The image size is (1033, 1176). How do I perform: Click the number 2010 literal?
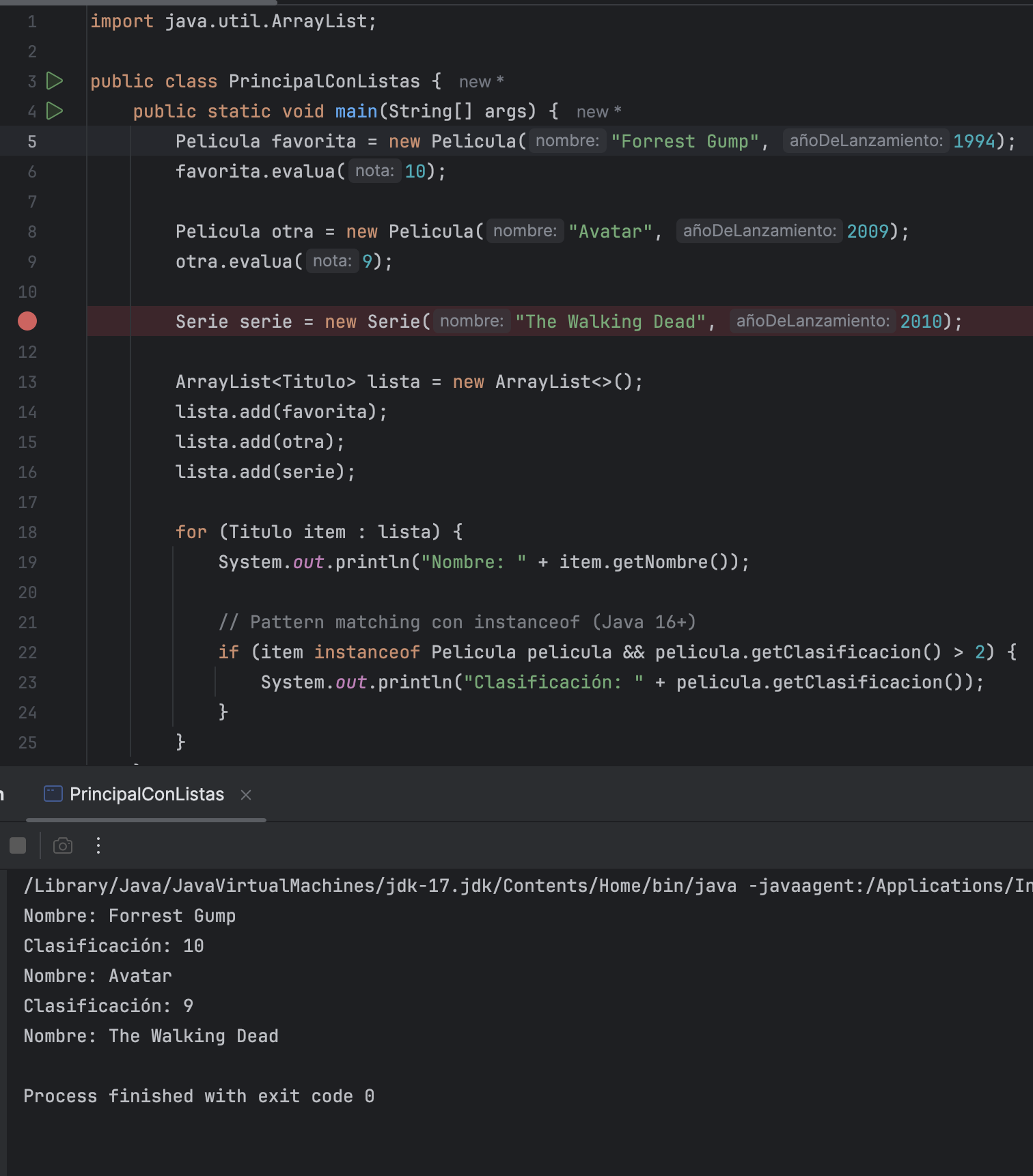[921, 322]
